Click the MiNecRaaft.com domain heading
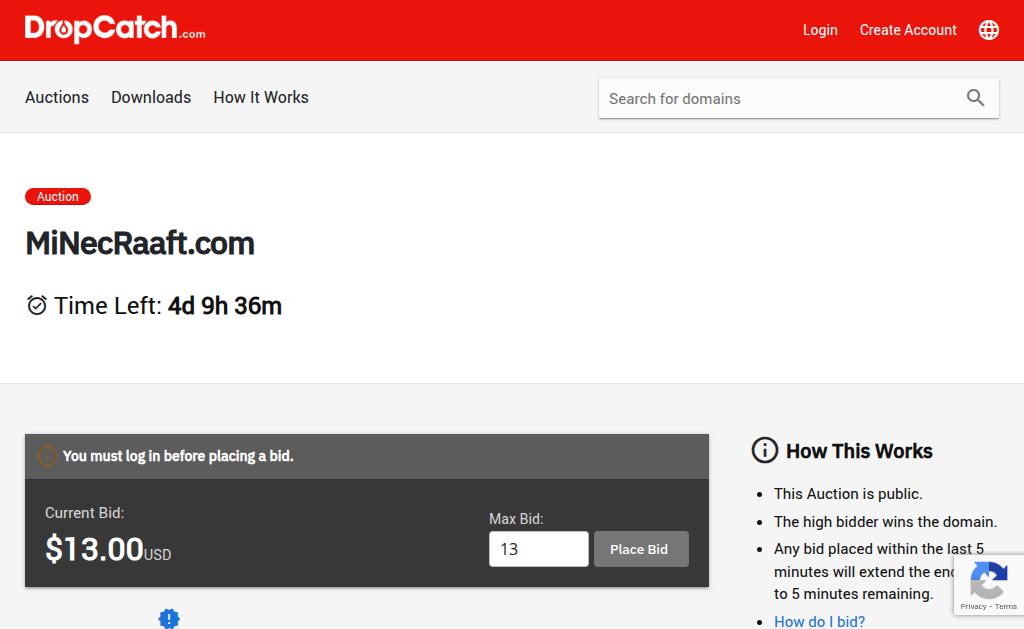Image resolution: width=1024 pixels, height=629 pixels. [x=140, y=243]
